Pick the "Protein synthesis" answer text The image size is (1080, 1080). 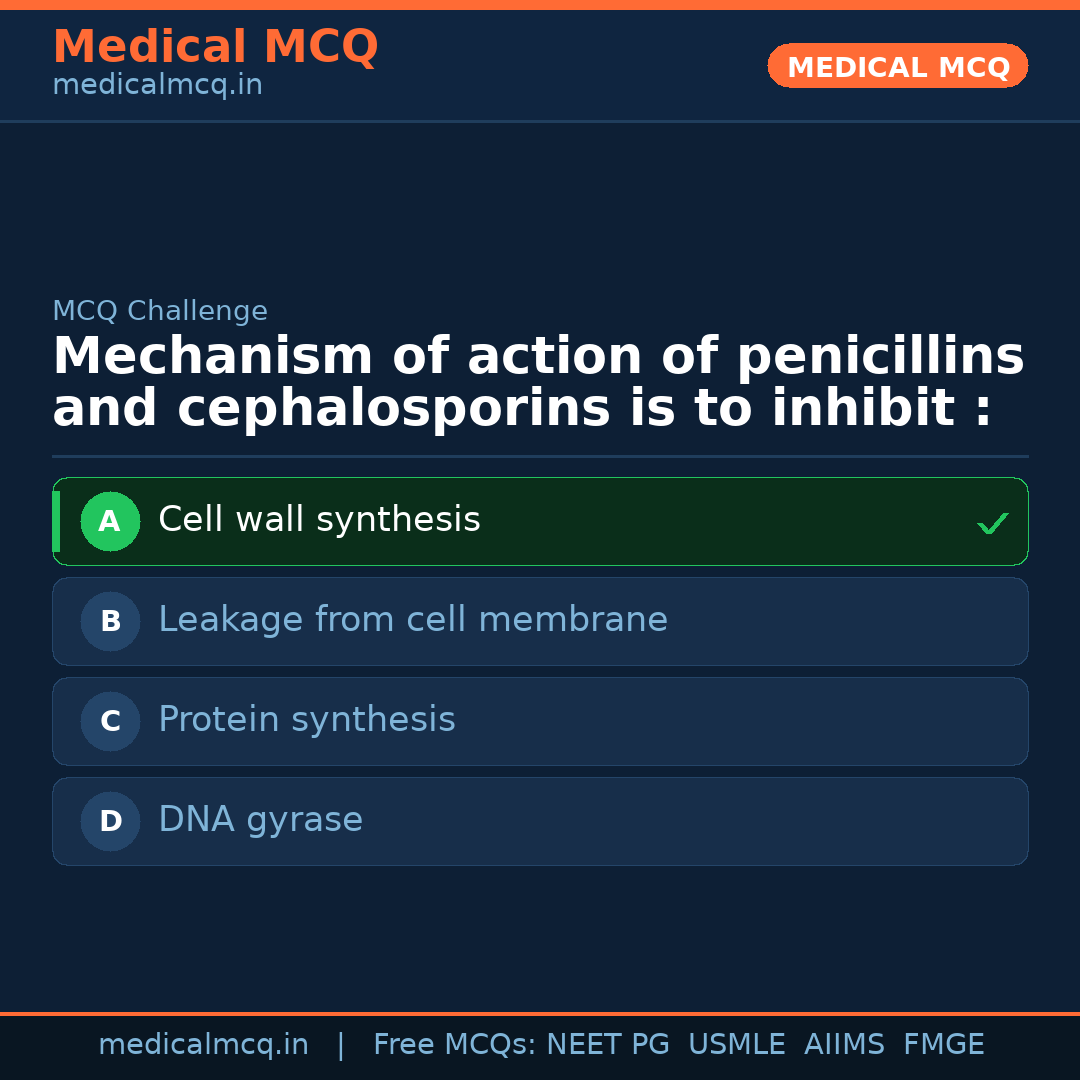click(x=306, y=720)
